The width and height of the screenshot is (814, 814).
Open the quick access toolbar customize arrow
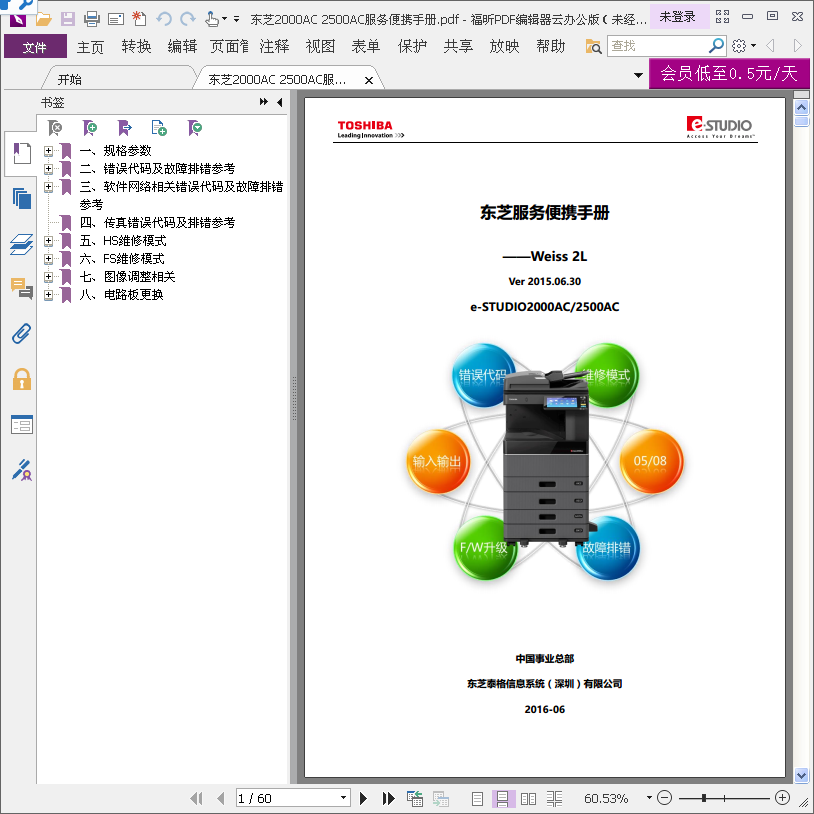point(236,19)
